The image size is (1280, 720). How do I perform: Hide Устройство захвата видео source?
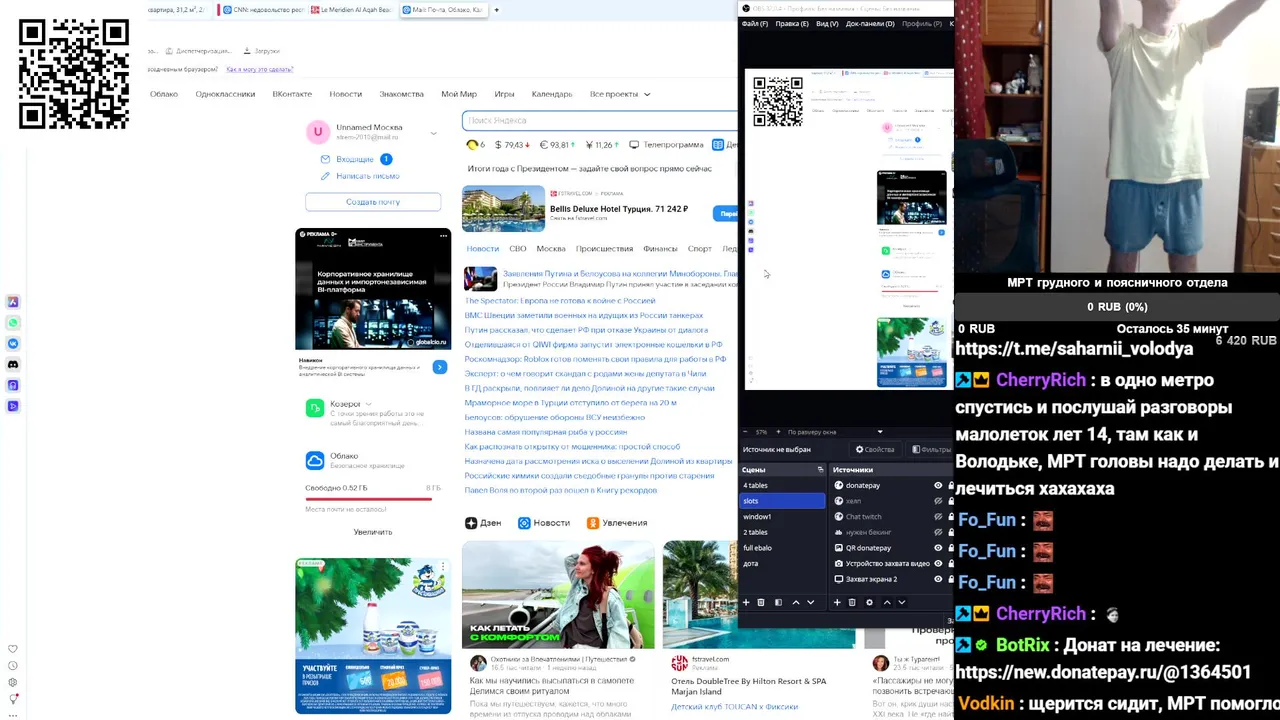click(938, 564)
